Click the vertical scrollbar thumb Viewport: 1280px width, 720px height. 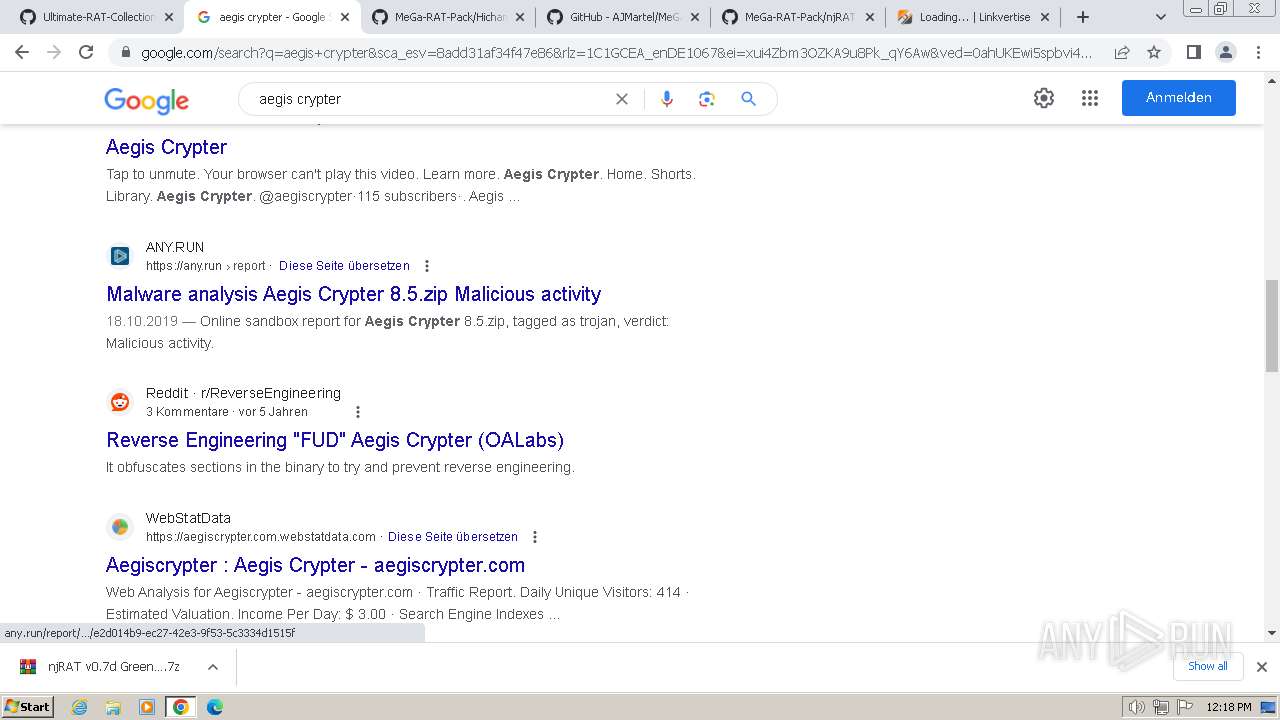pyautogui.click(x=1271, y=325)
